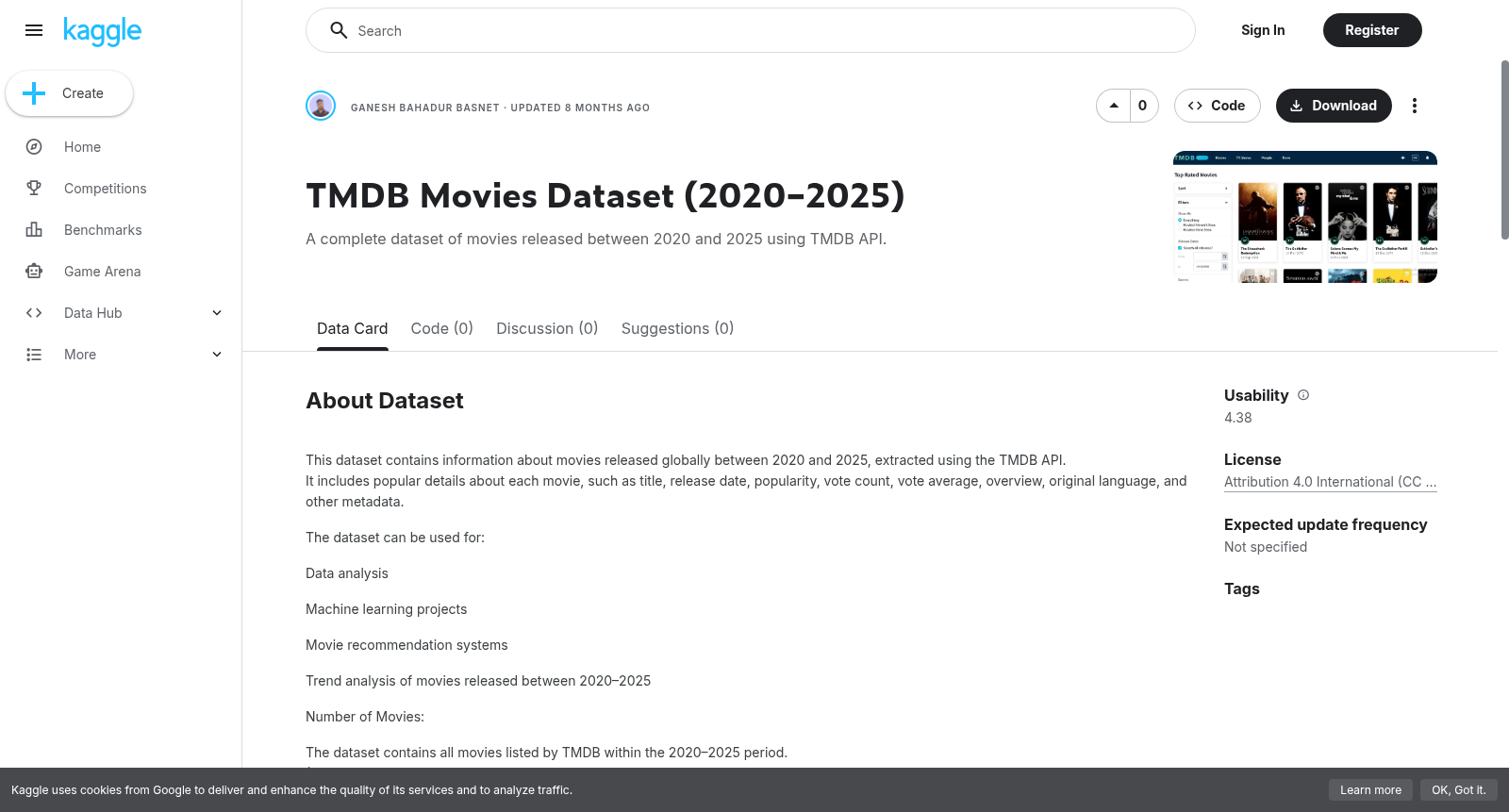Click author name Ganesh Bahadur Basnet
Screen dimensions: 1509x812
point(425,108)
